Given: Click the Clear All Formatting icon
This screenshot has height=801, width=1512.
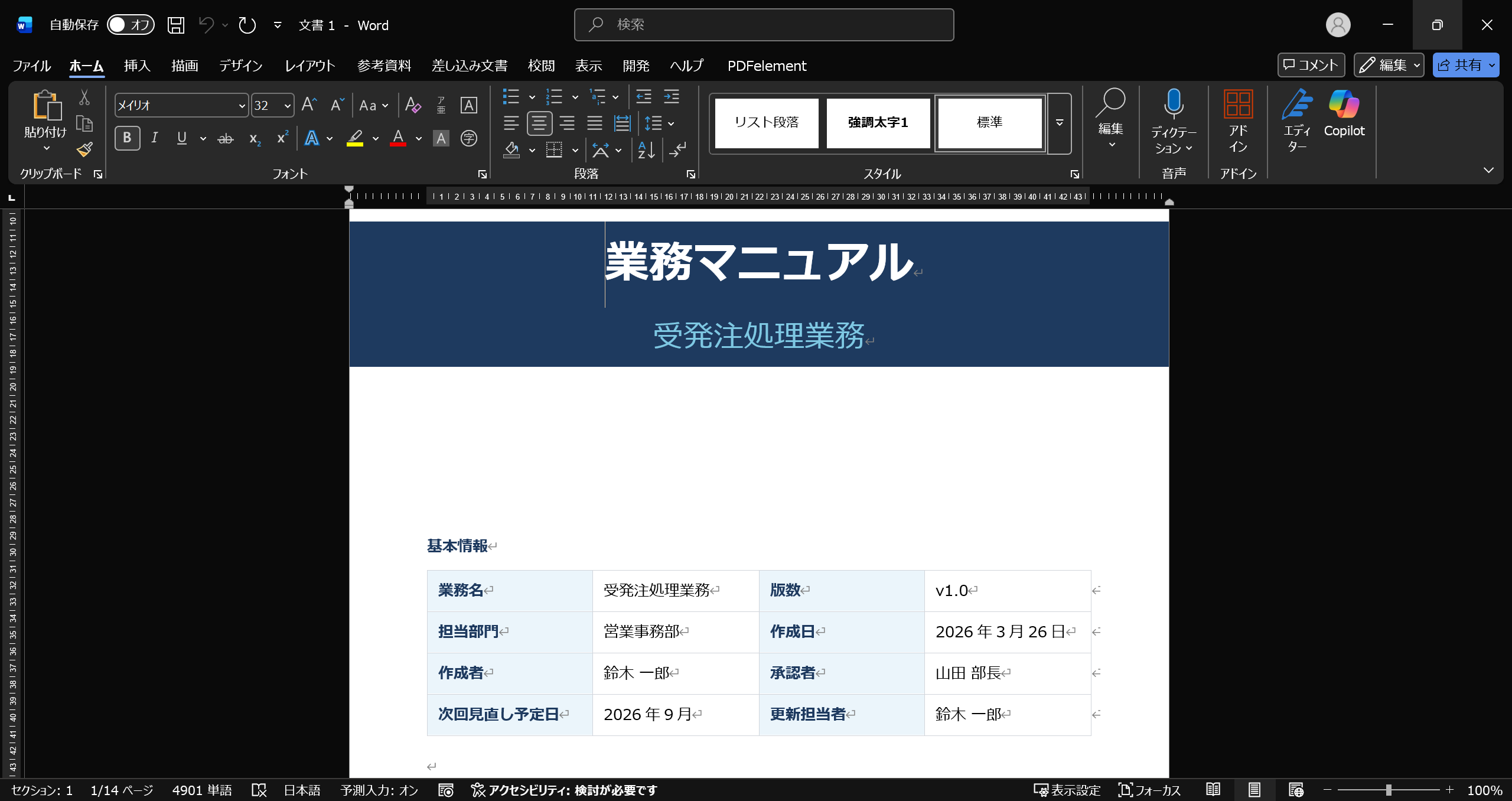Looking at the screenshot, I should 413,105.
